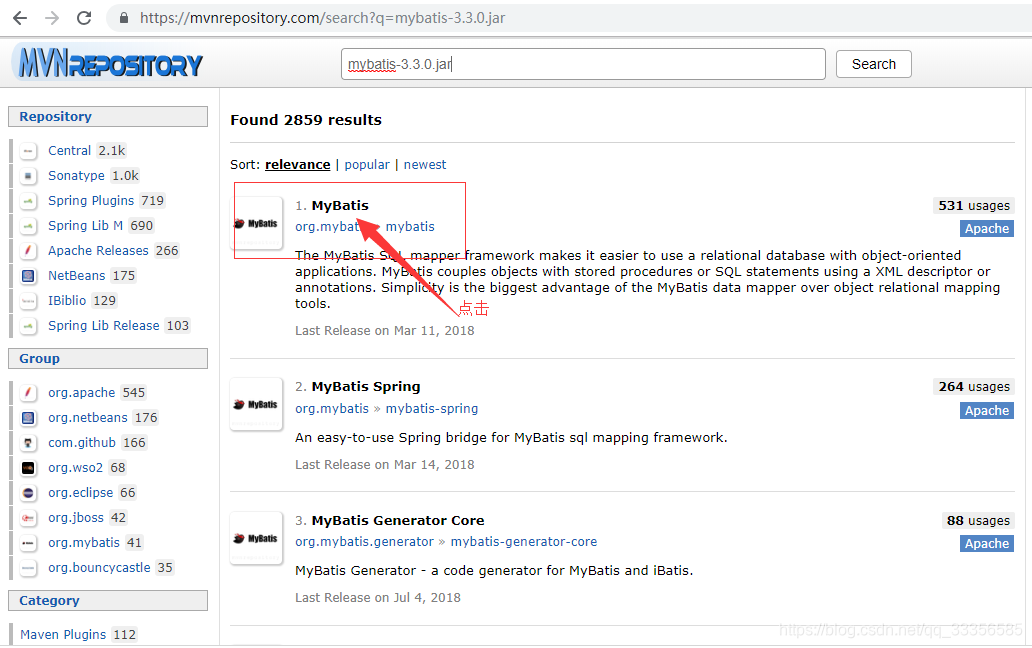Viewport: 1032px width, 648px height.
Task: Click MyBatis Spring result logo thumbnail
Action: point(256,405)
